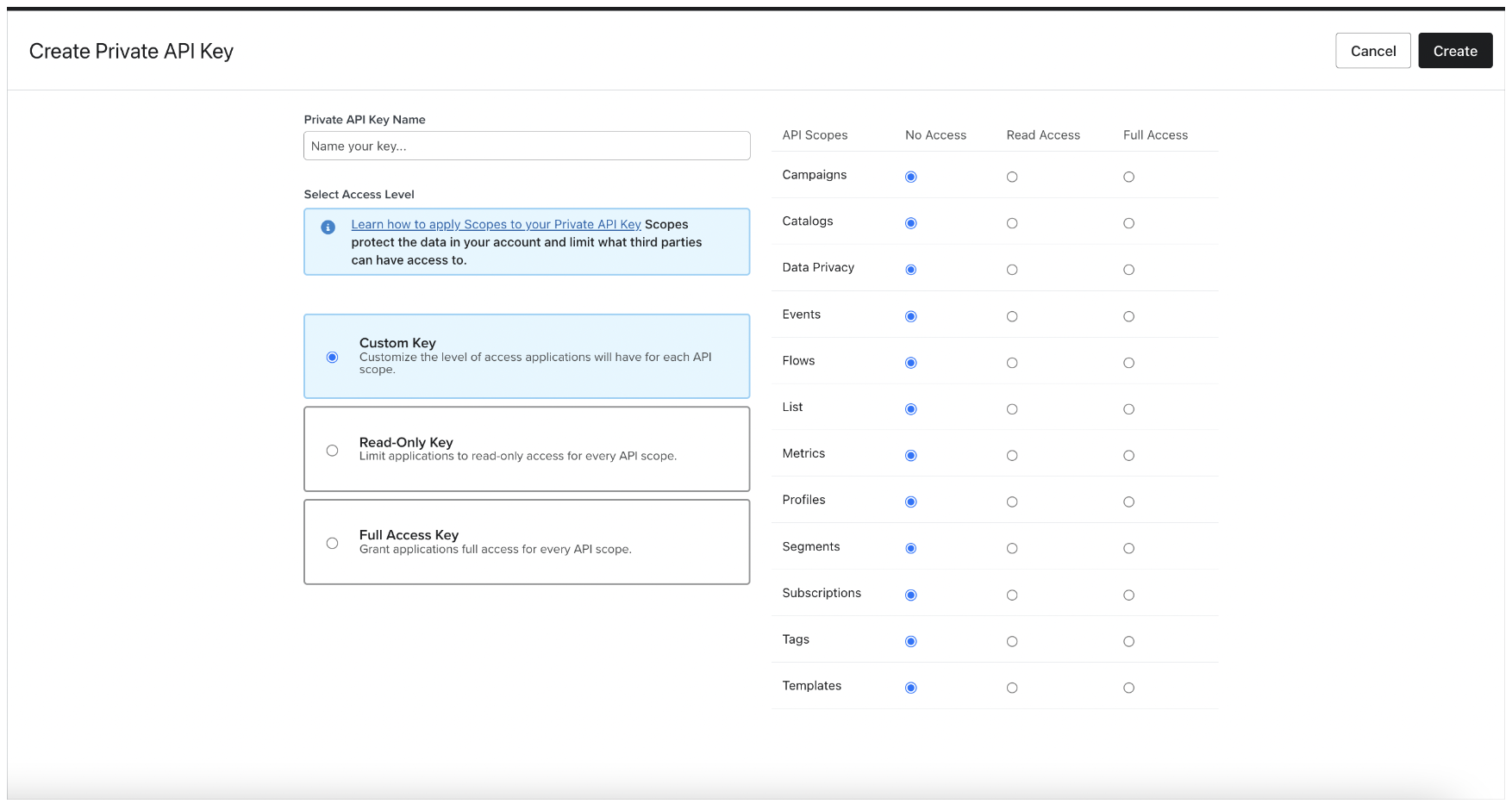
Task: Set Catalogs to Full Access
Action: click(x=1128, y=224)
